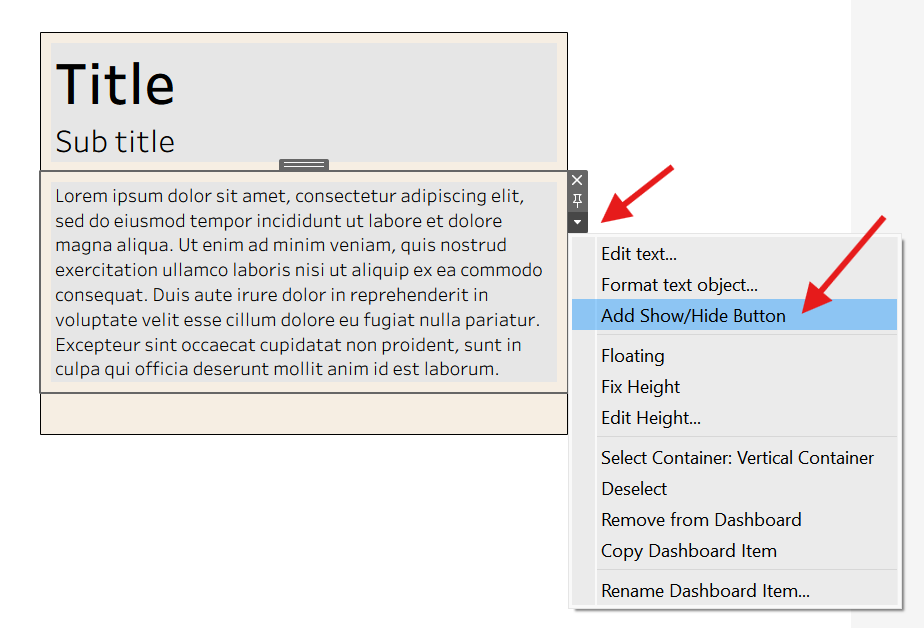Choose Edit text... from the context menu
Screen dimensions: 924x628
point(639,254)
